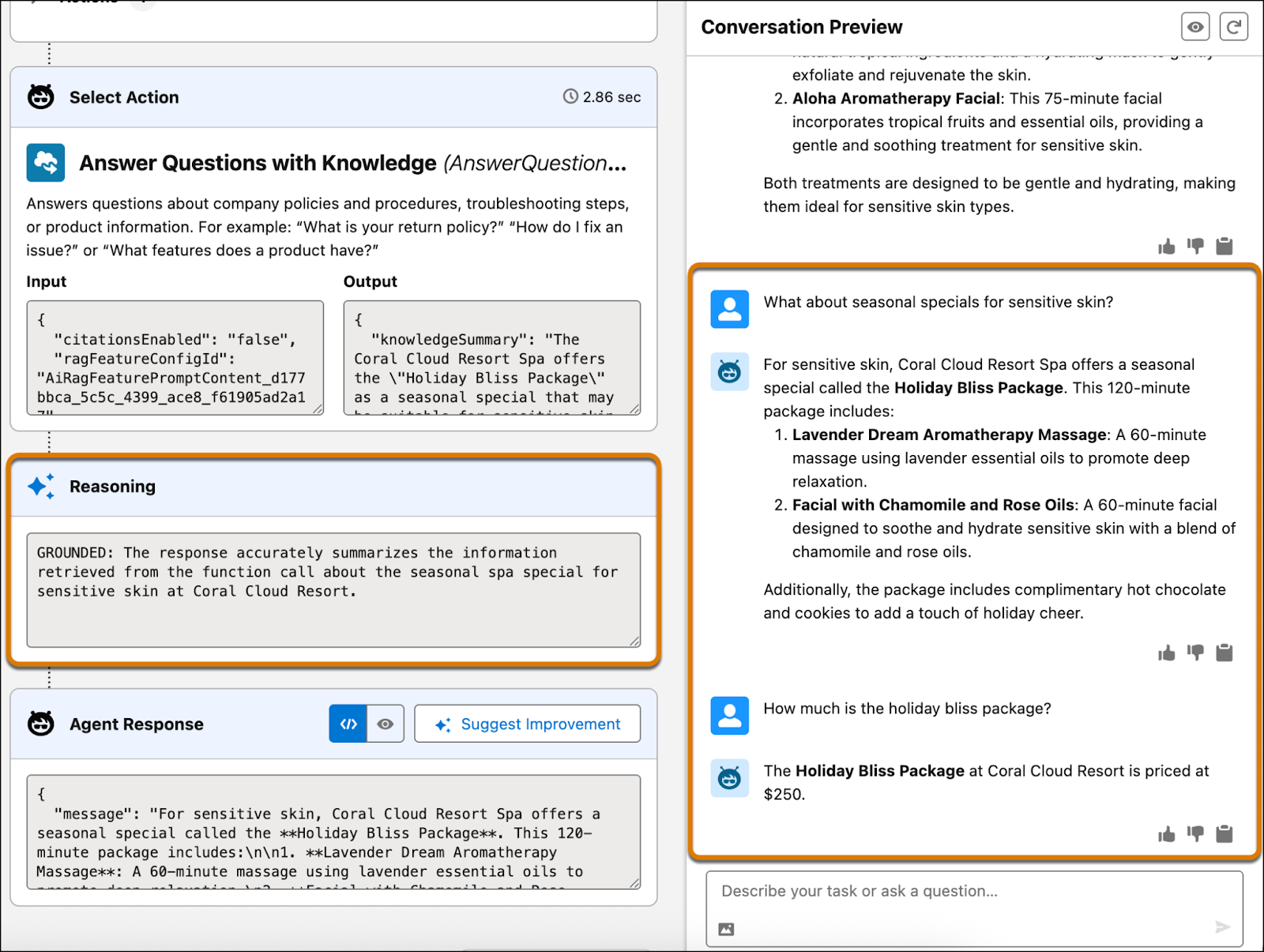The width and height of the screenshot is (1264, 952).
Task: Click the Agent Response header text
Action: coord(137,724)
